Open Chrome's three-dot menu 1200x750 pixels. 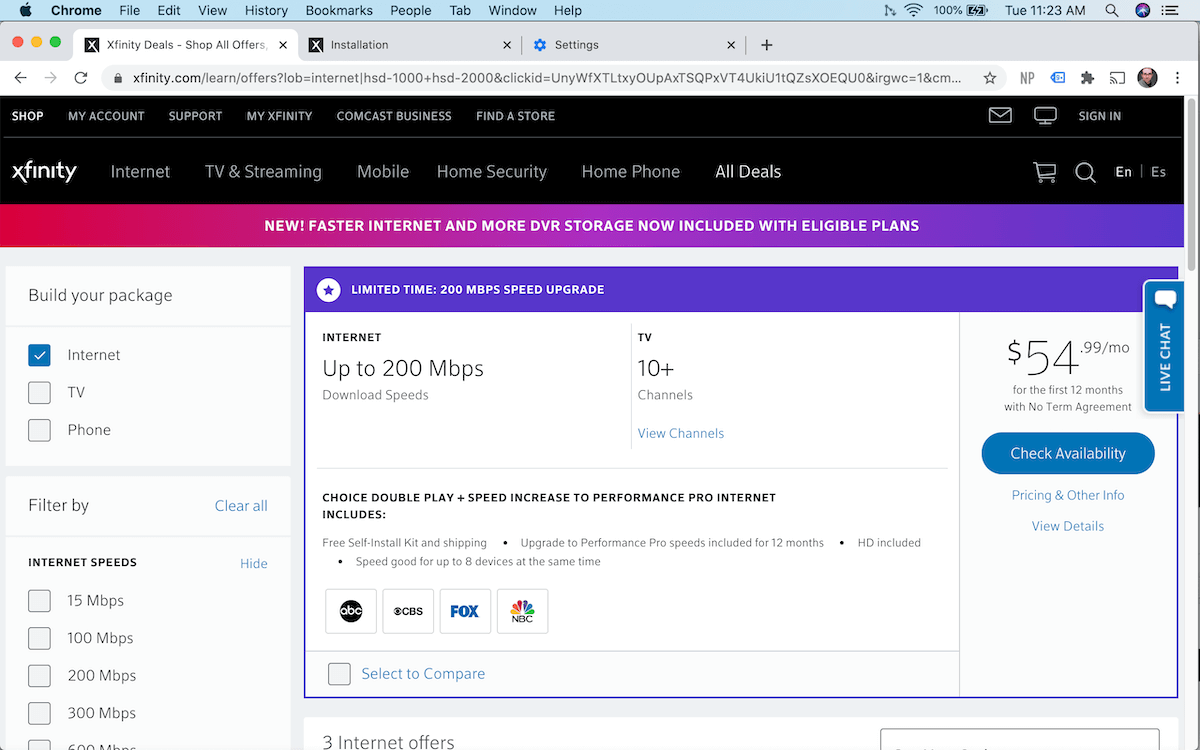[1179, 77]
